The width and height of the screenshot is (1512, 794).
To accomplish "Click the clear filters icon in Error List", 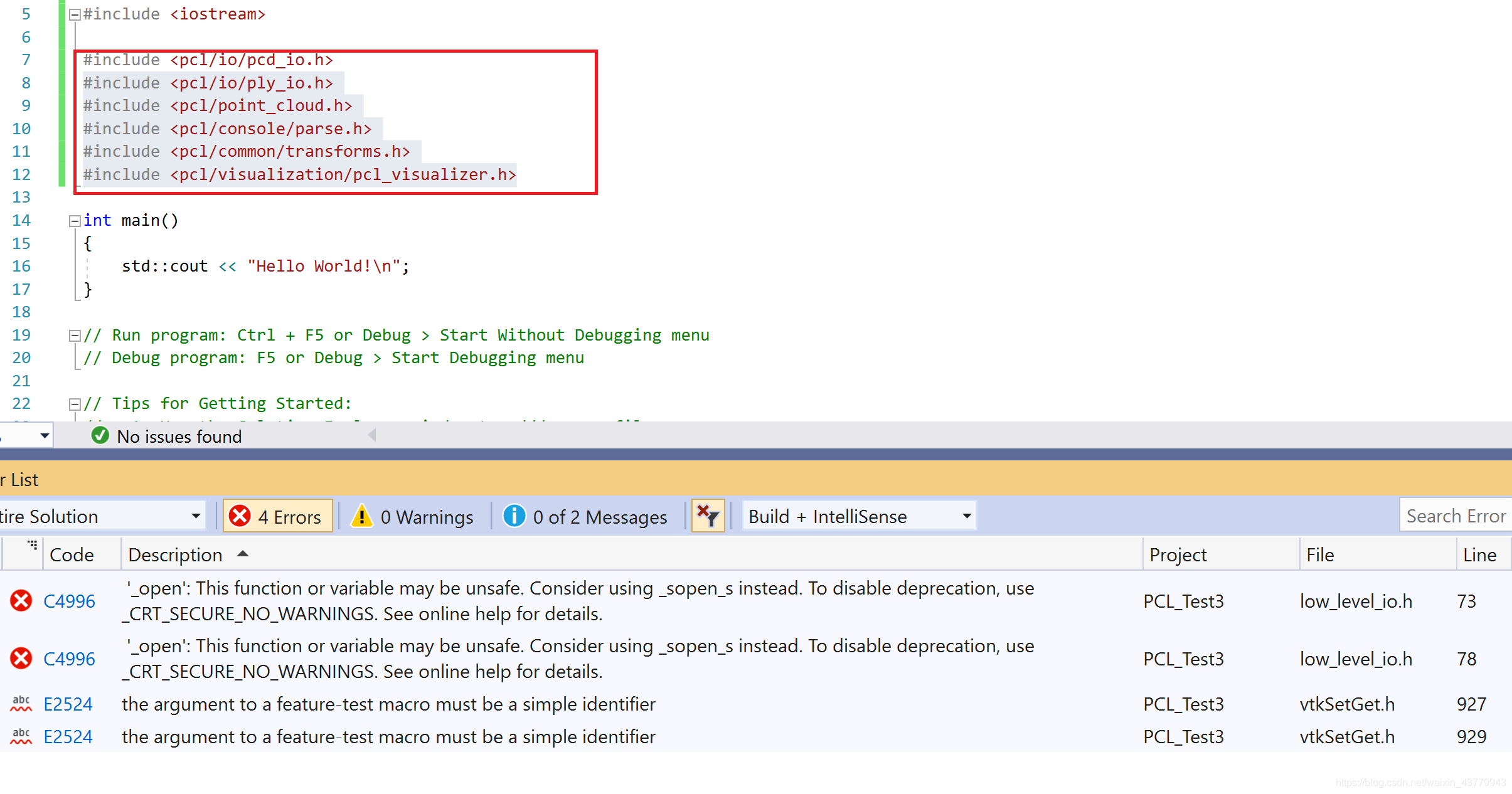I will point(708,516).
